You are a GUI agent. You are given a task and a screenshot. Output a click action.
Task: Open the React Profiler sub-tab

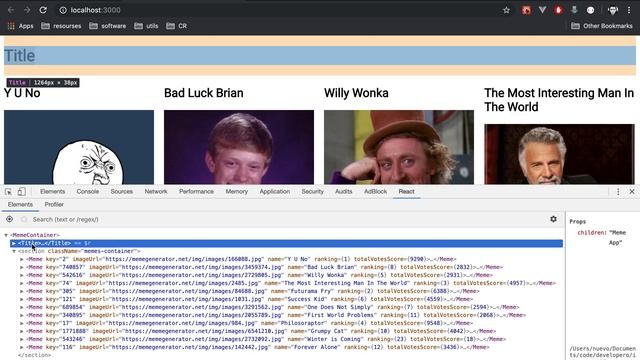[x=54, y=204]
